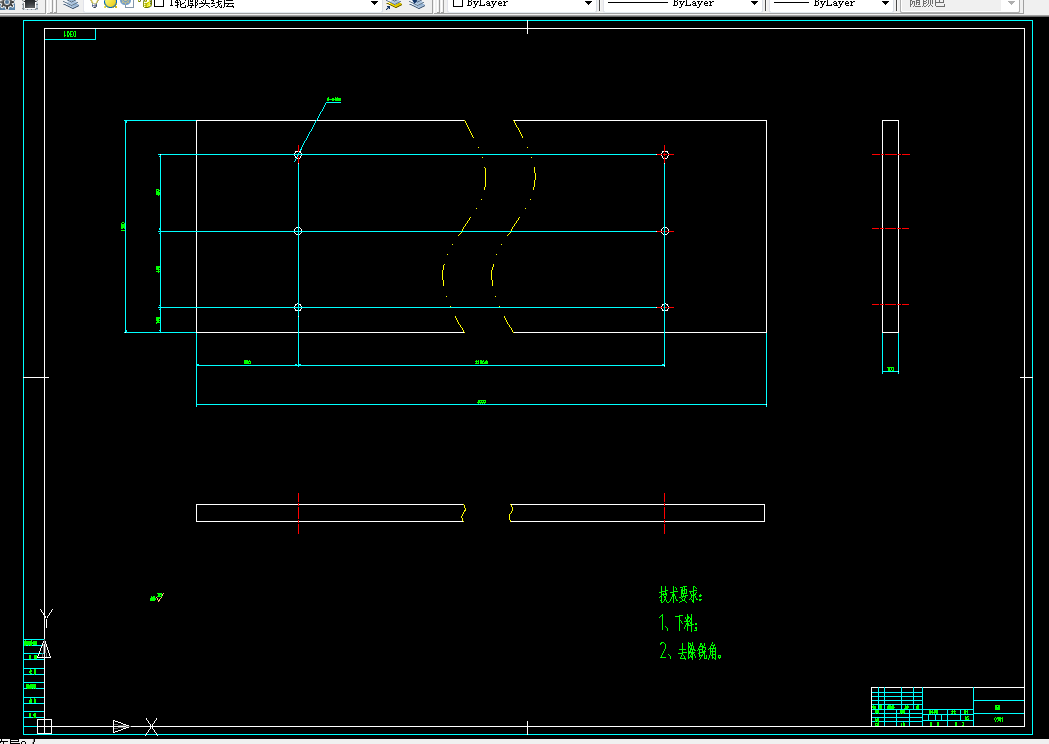Select the 技术要求: heading text
Screen dimensions: 1049x744
[680, 595]
